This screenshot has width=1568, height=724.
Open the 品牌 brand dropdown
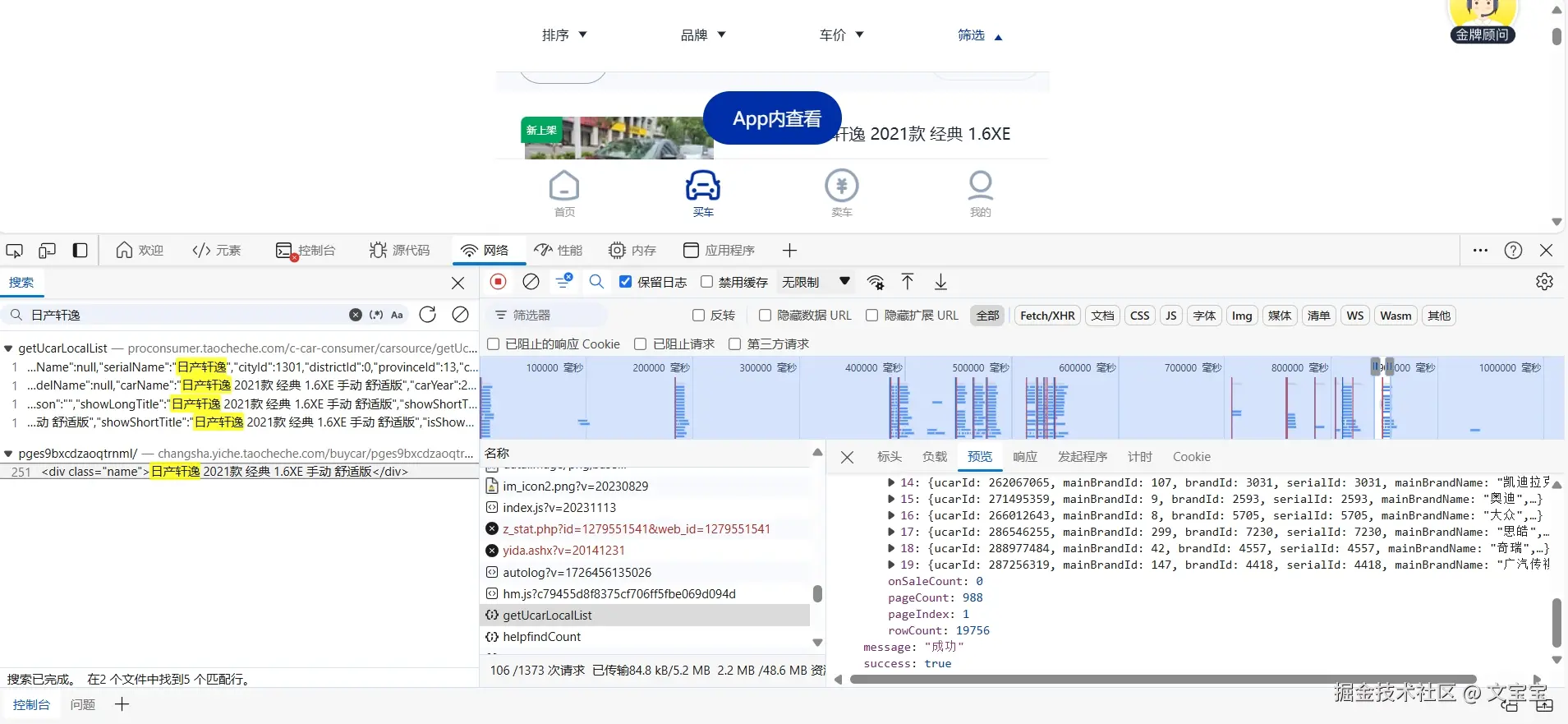coord(703,35)
